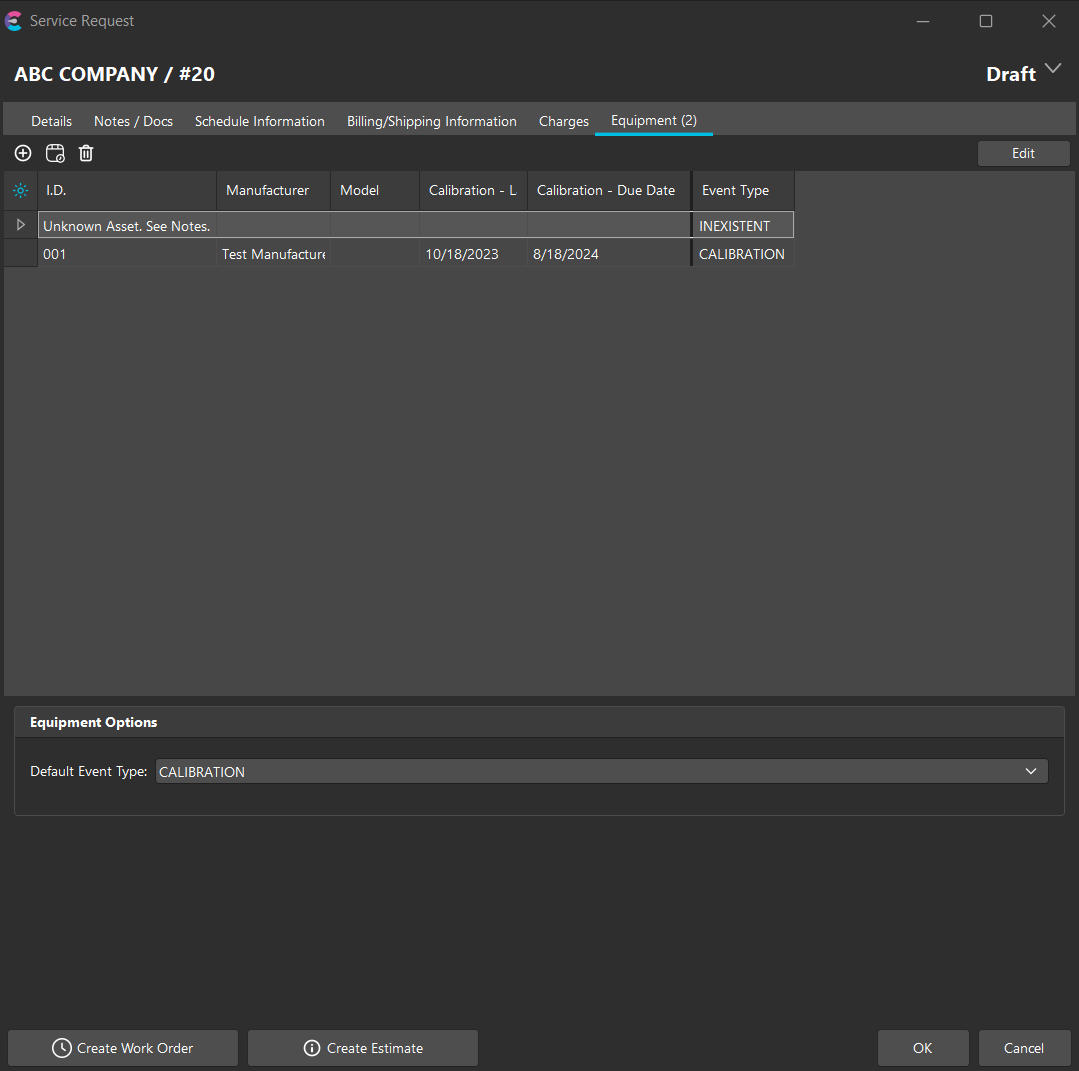The image size is (1079, 1071).
Task: Click the trash delete icon
Action: point(86,153)
